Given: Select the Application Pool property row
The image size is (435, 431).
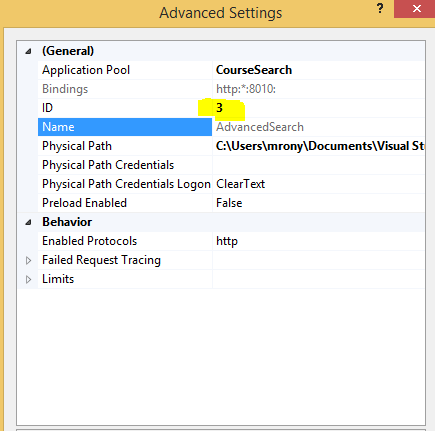Looking at the screenshot, I should (x=231, y=70).
